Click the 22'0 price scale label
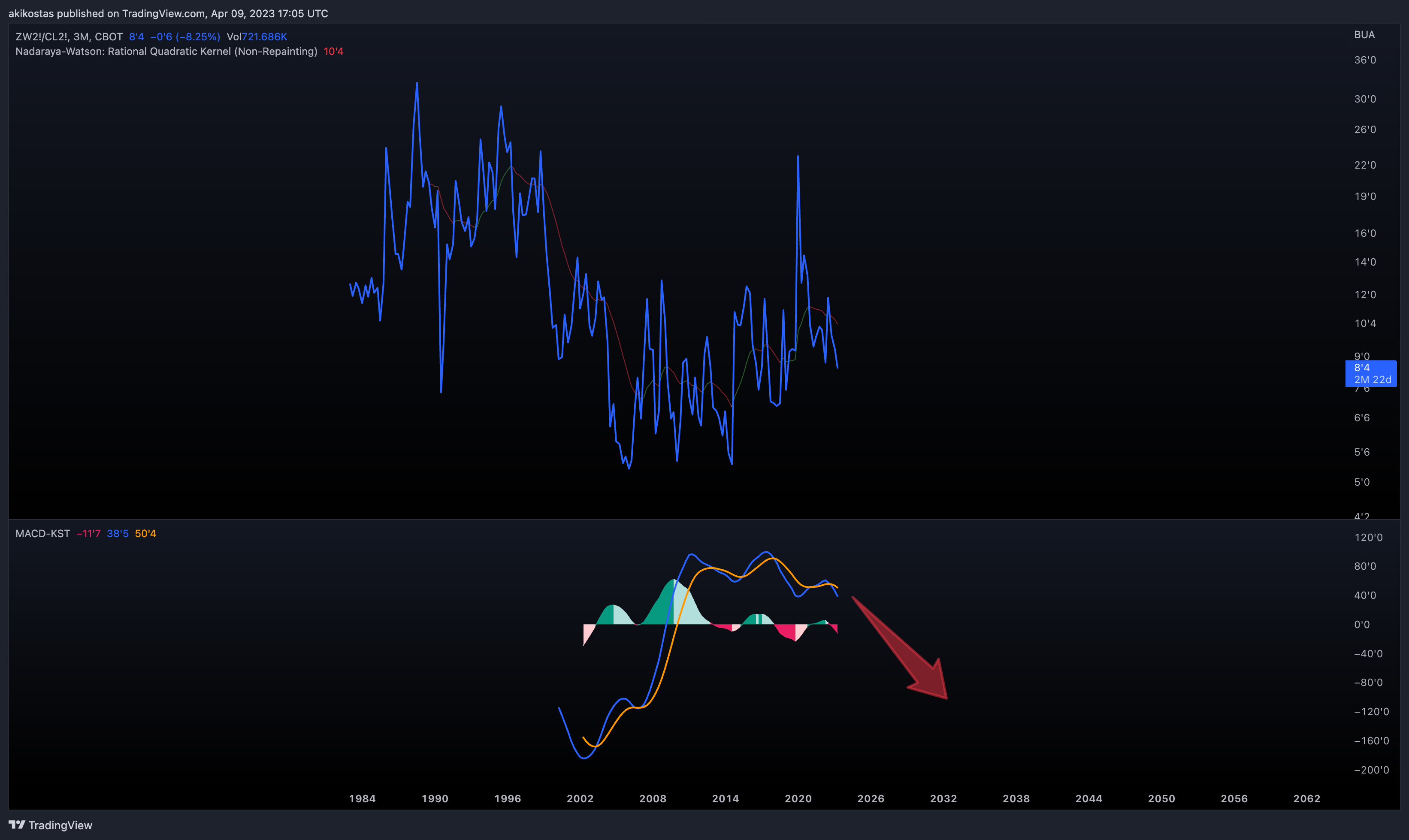This screenshot has height=840, width=1409. click(x=1365, y=165)
